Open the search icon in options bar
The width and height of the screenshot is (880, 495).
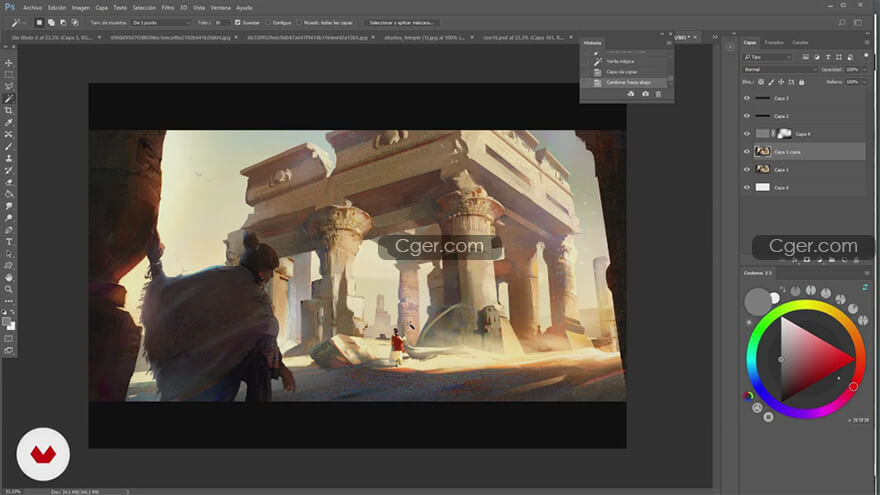842,22
